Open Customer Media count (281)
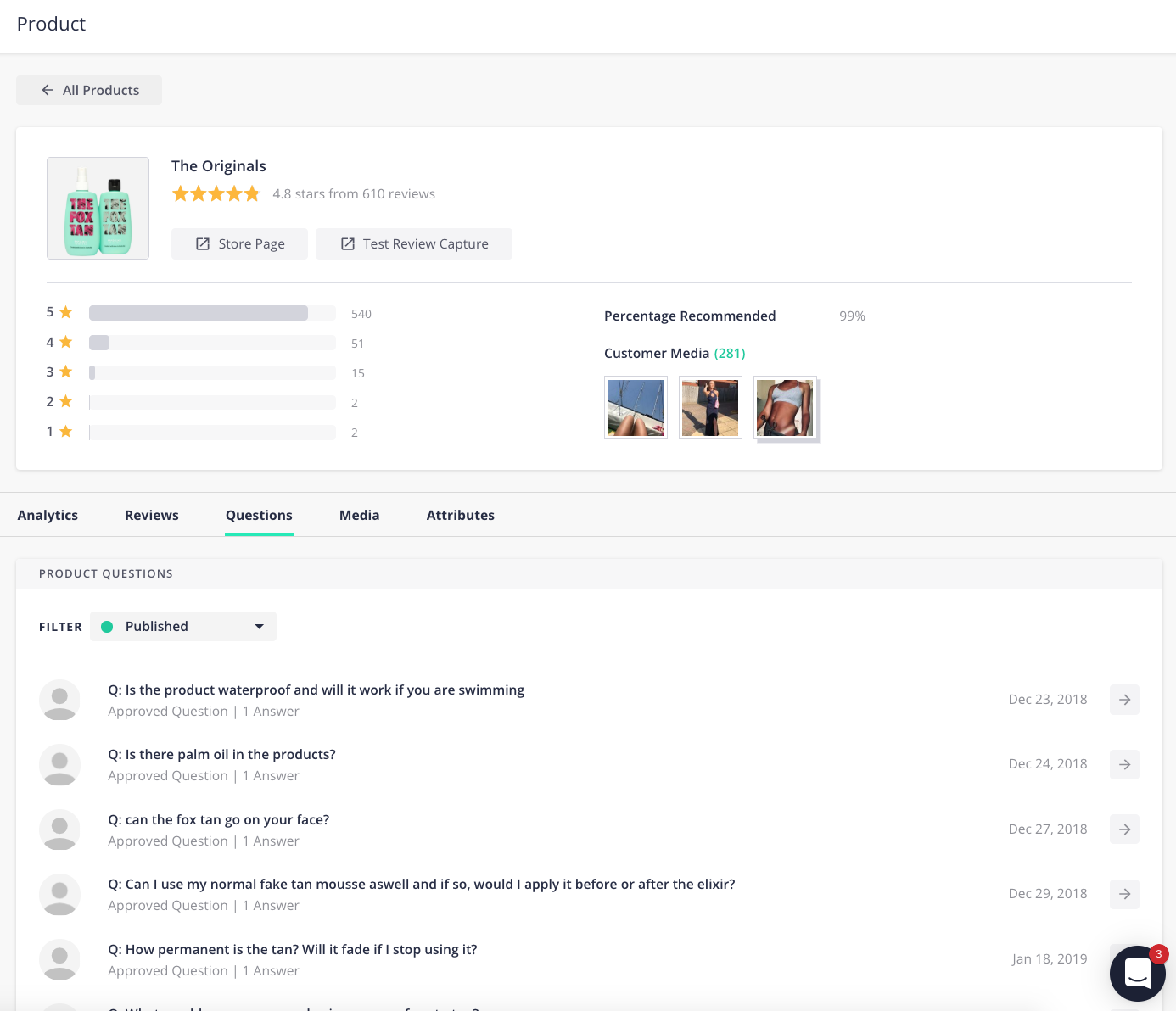The width and height of the screenshot is (1176, 1011). coord(730,353)
